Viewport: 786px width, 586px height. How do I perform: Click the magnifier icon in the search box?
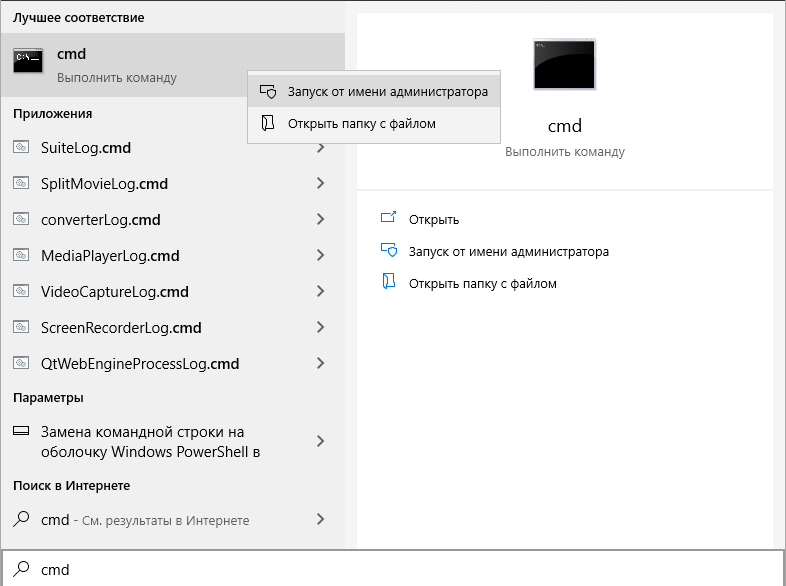21,568
